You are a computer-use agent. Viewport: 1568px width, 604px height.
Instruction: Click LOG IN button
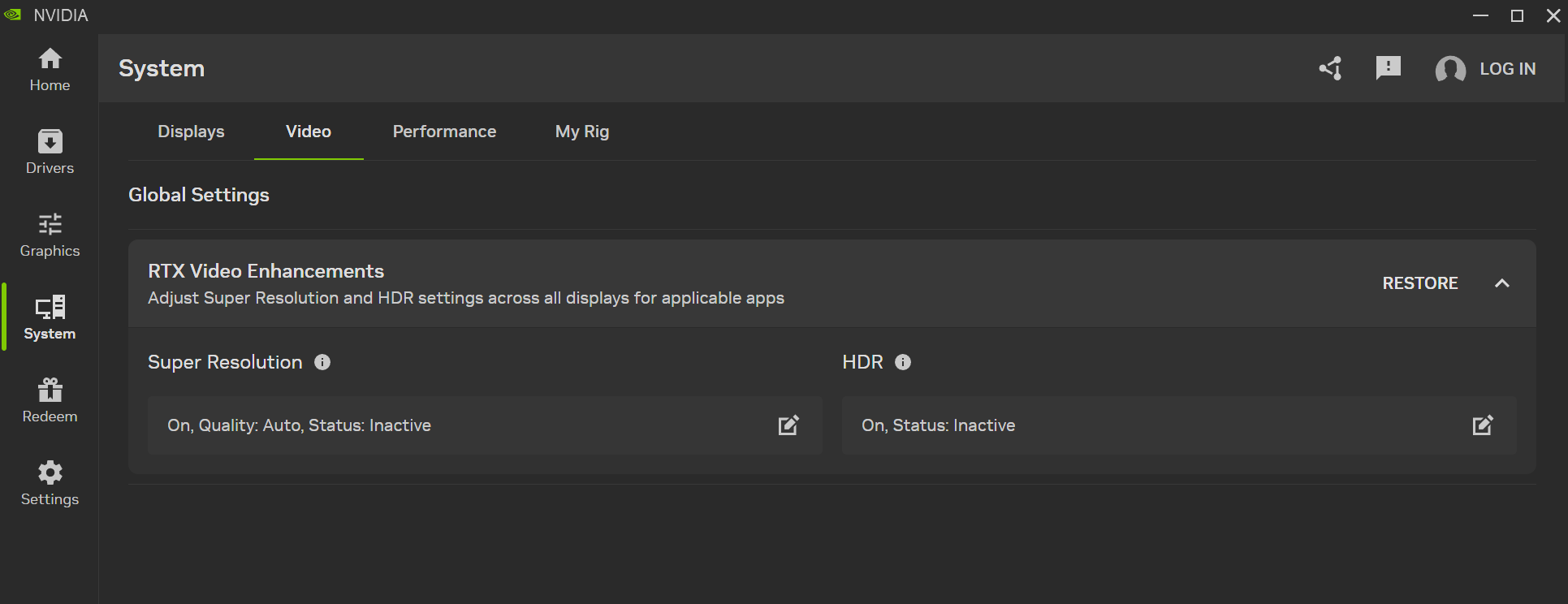pos(1508,69)
